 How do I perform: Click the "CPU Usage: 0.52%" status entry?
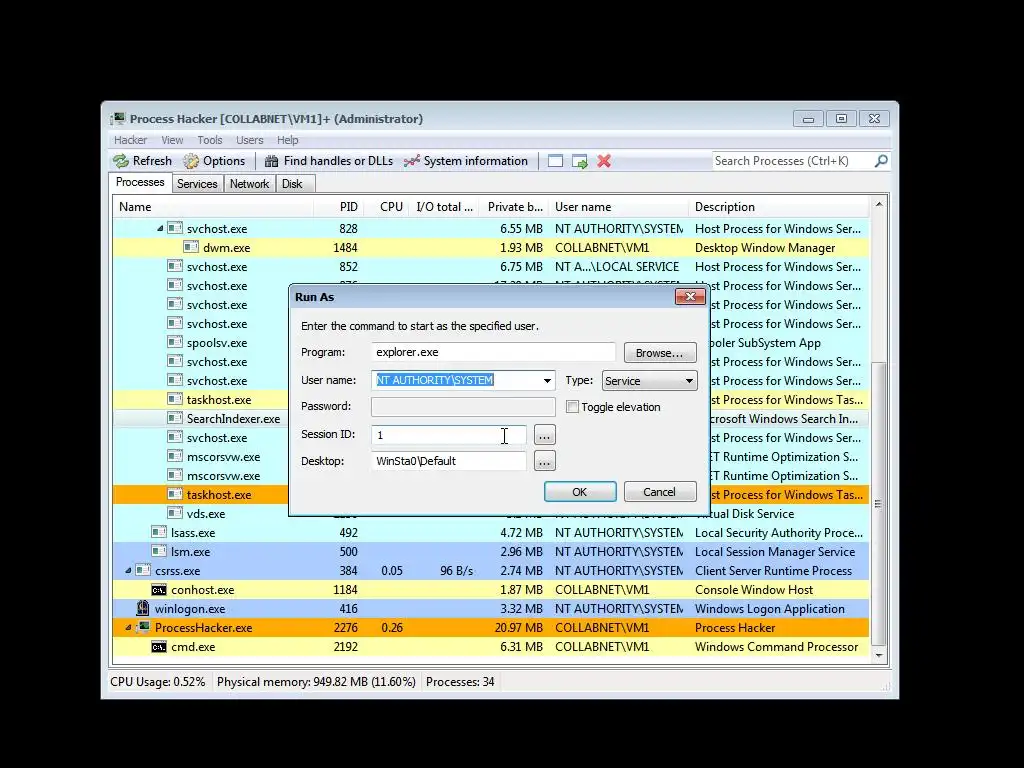click(157, 682)
